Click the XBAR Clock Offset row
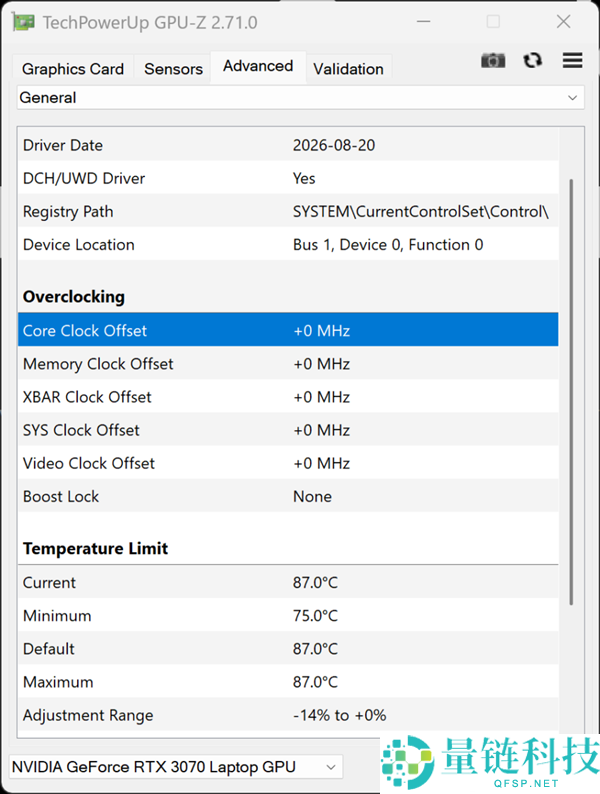Viewport: 600px width, 794px height. click(x=288, y=396)
